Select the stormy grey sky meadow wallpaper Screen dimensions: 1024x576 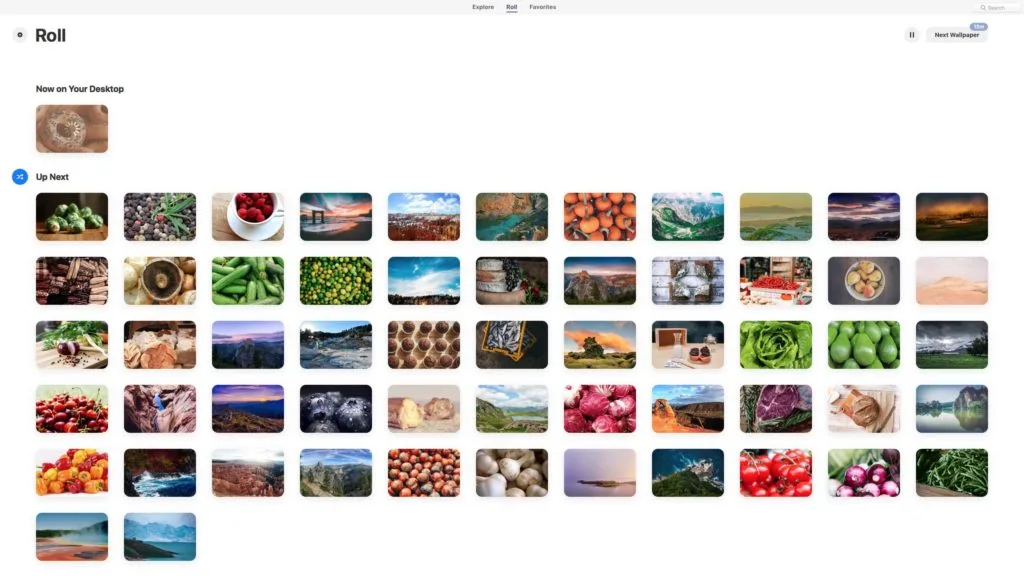952,345
